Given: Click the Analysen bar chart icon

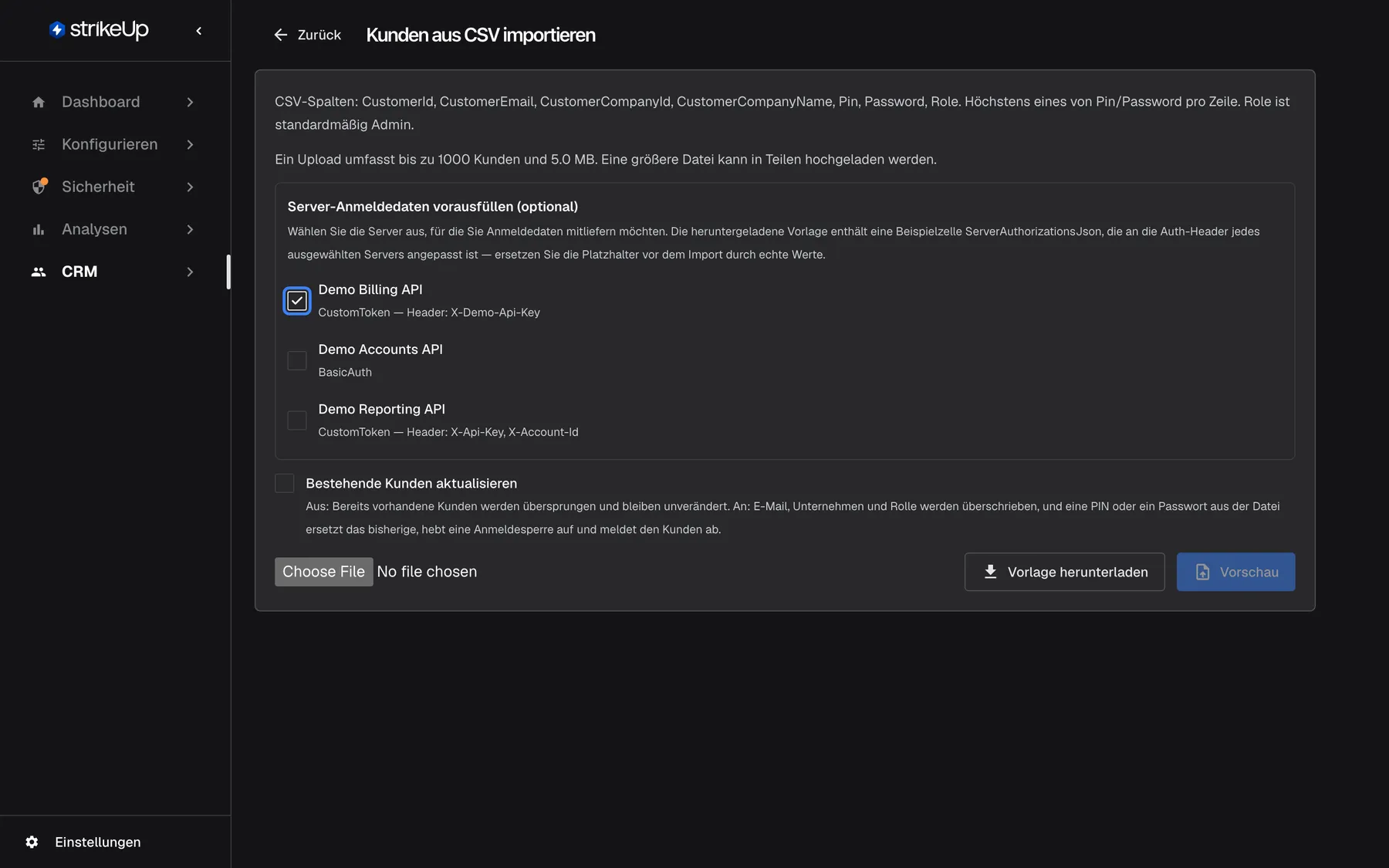Looking at the screenshot, I should [39, 229].
